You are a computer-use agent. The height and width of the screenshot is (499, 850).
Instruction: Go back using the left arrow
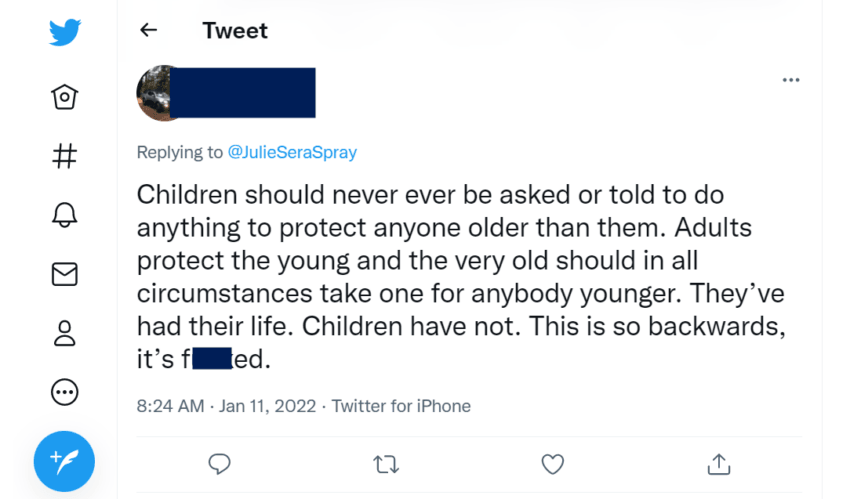(149, 30)
